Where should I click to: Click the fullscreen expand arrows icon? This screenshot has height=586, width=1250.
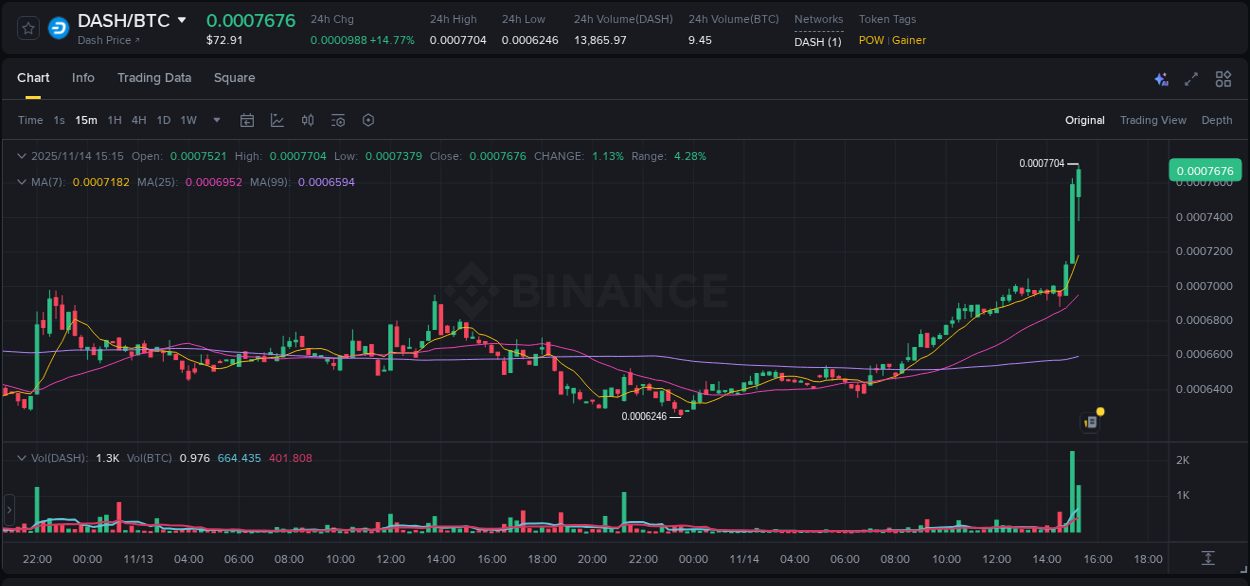1190,78
